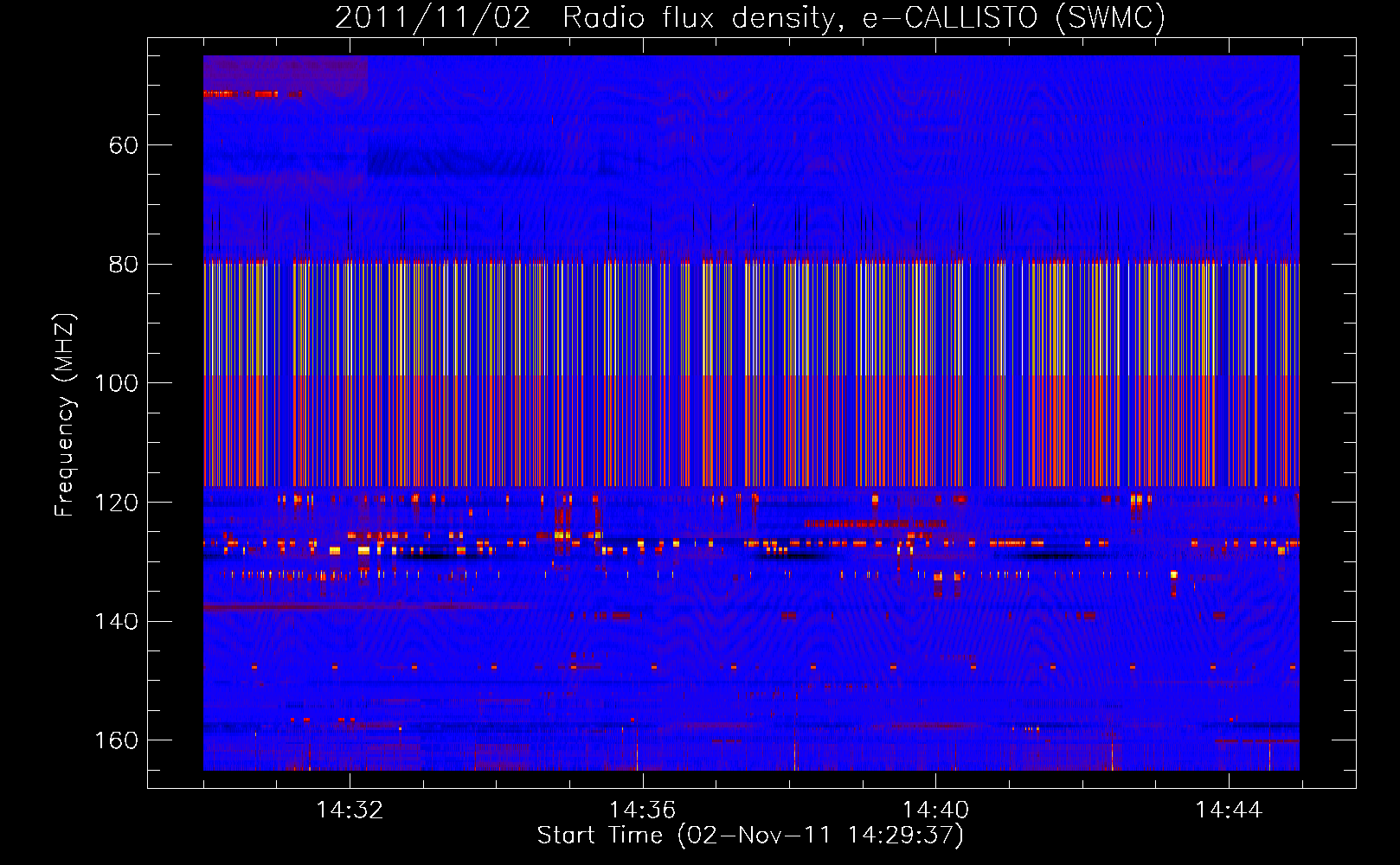This screenshot has height=865, width=1400.
Task: Click the 160 frequency tick label
Action: tap(116, 740)
